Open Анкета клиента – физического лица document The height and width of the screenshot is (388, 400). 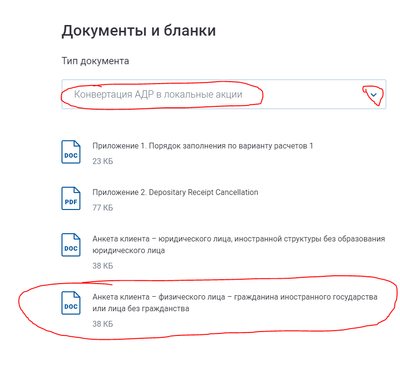click(x=235, y=303)
